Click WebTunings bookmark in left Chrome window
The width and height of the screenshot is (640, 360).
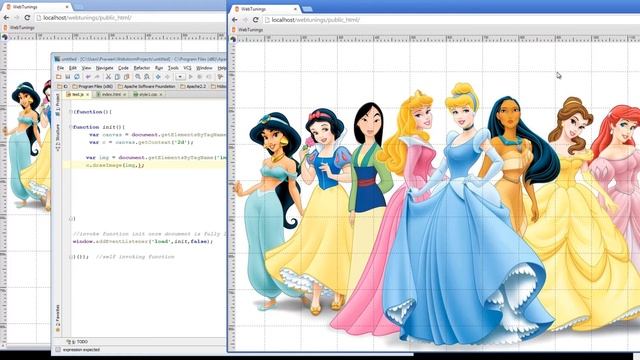coord(19,28)
